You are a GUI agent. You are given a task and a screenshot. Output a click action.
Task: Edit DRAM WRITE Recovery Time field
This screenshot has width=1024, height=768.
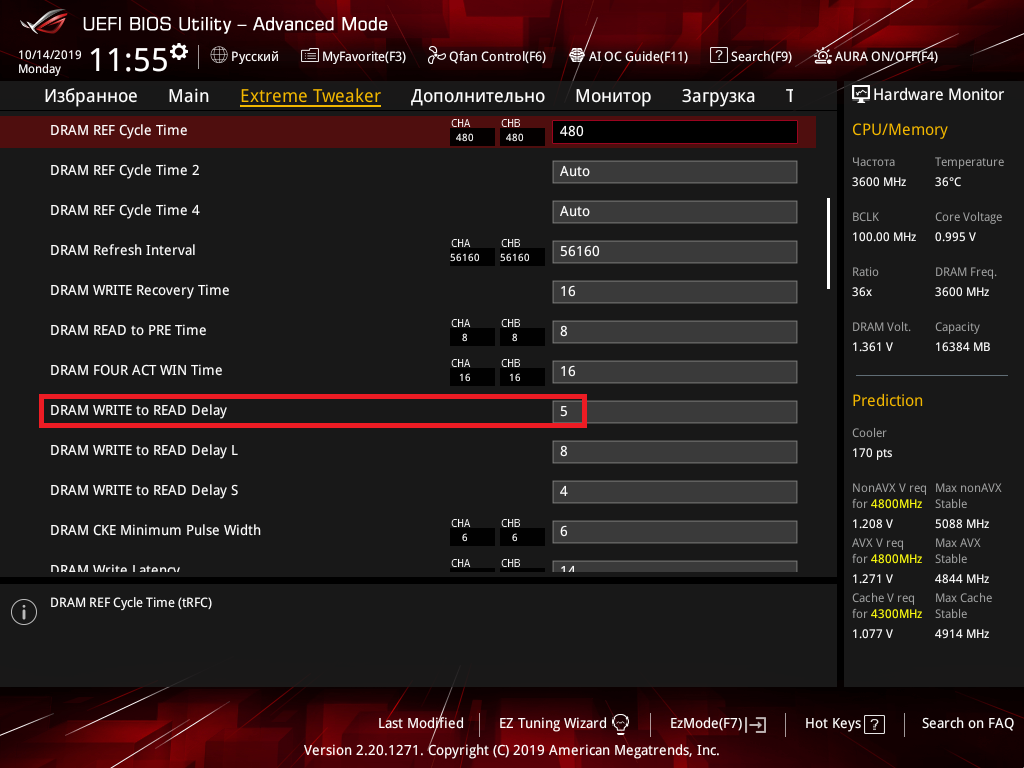click(675, 292)
